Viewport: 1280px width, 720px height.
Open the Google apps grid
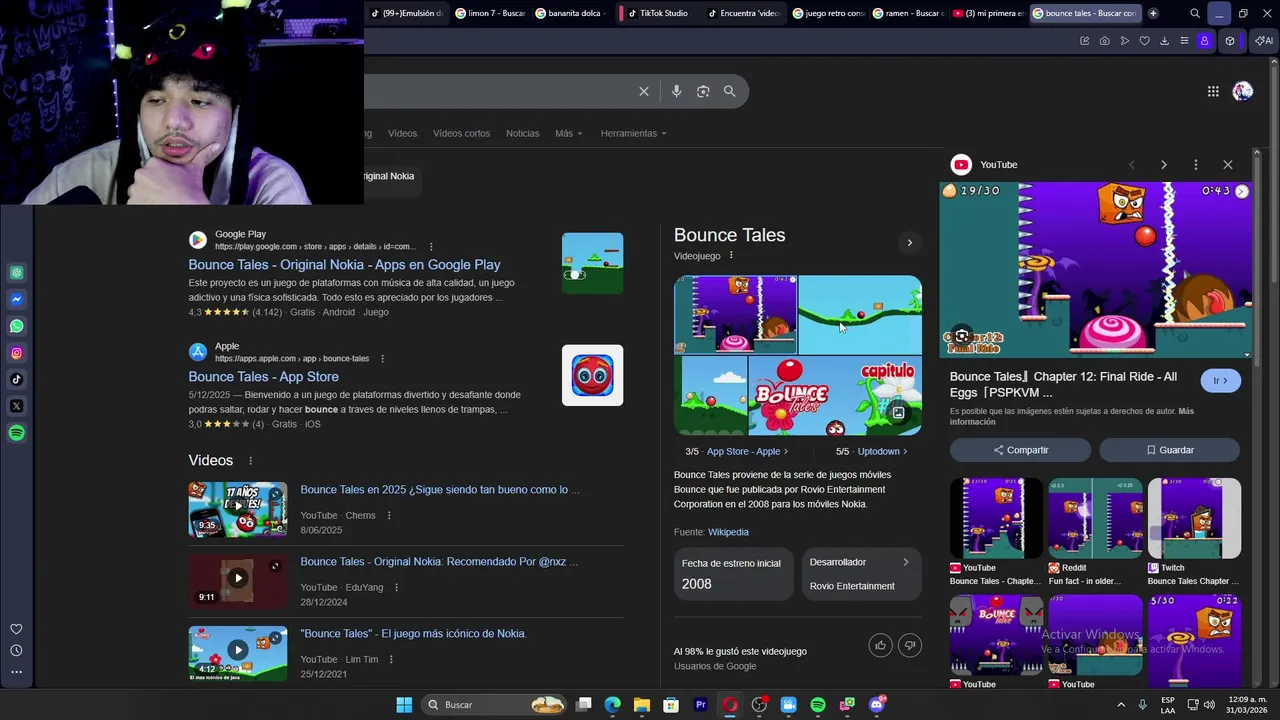1213,91
